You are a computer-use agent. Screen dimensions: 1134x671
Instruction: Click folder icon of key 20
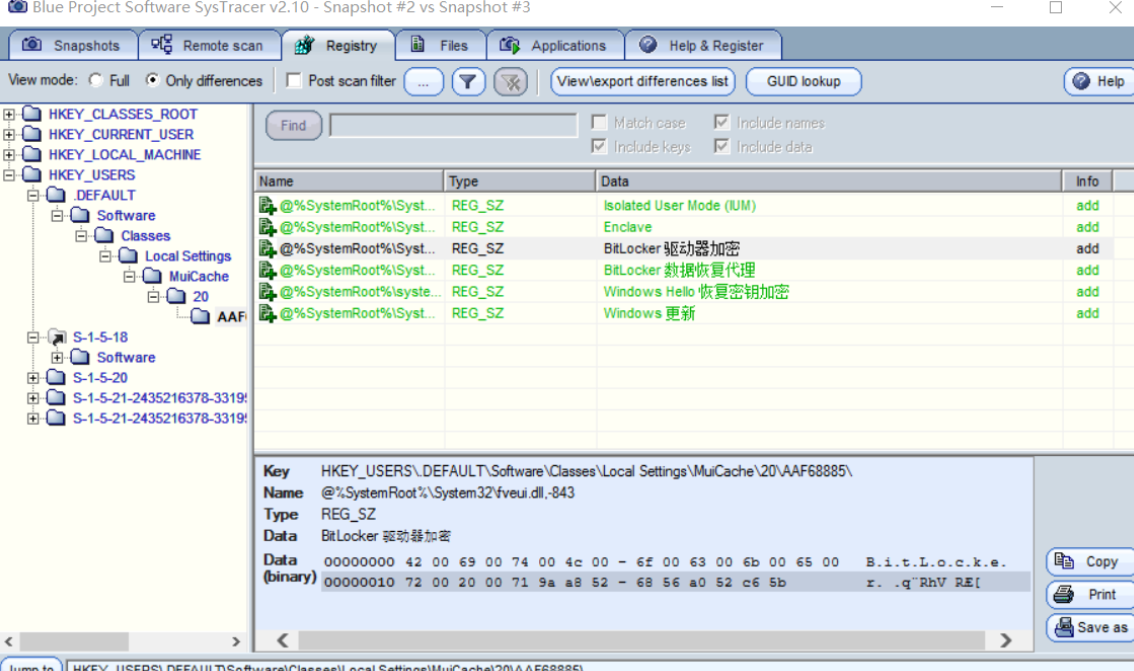176,296
